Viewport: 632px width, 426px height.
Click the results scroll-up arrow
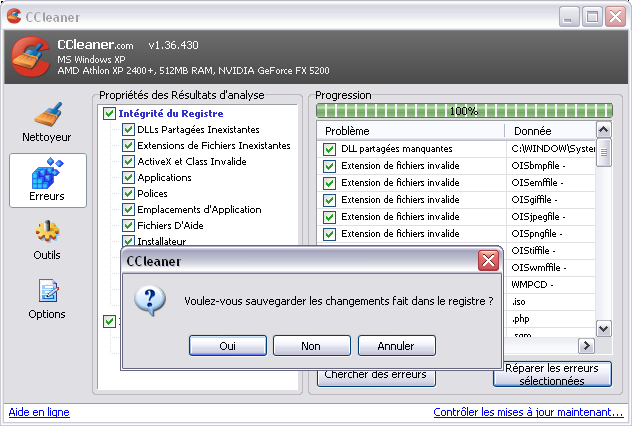(603, 130)
